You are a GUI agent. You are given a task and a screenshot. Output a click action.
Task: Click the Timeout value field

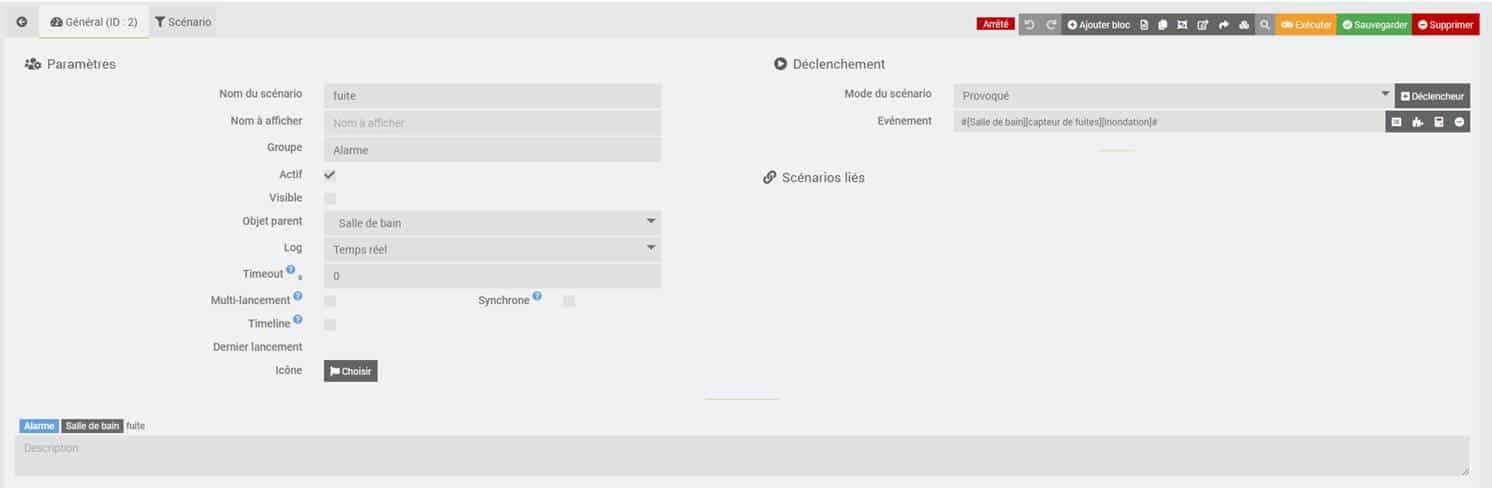tap(492, 276)
